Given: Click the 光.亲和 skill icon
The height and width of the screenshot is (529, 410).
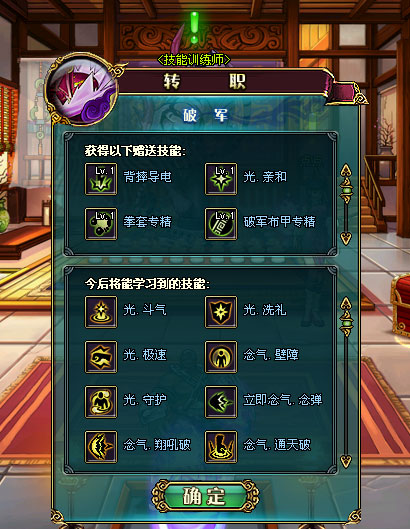Looking at the screenshot, I should pyautogui.click(x=221, y=179).
